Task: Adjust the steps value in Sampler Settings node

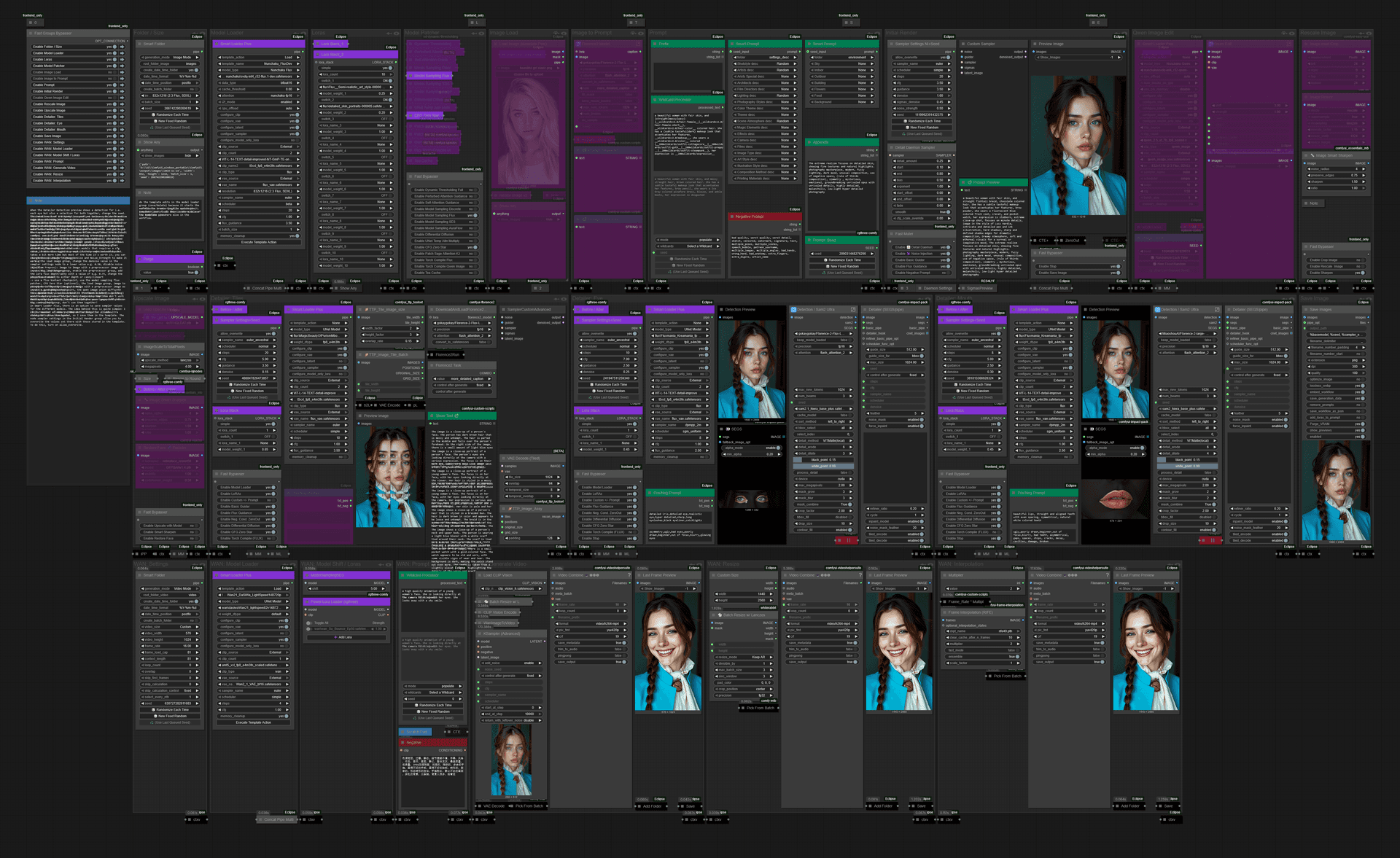Action: (921, 77)
